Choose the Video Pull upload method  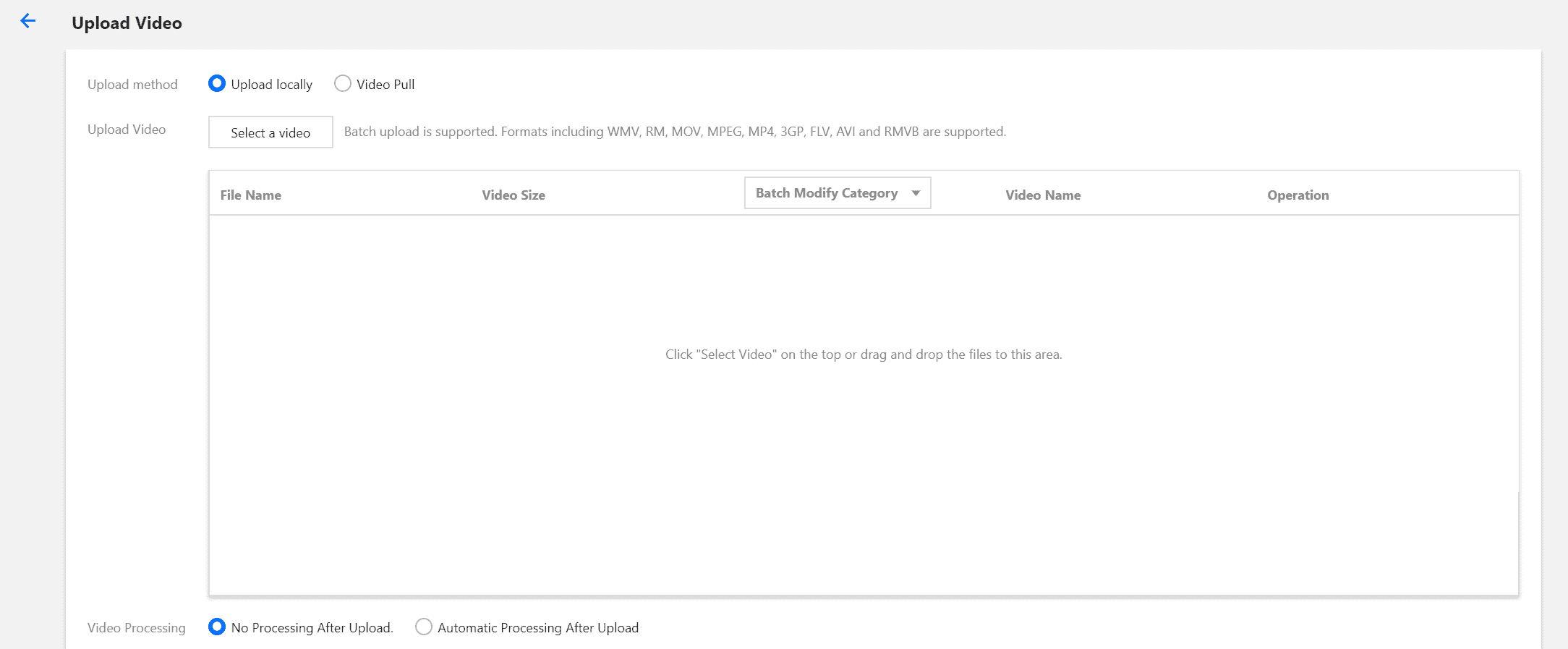[x=343, y=84]
